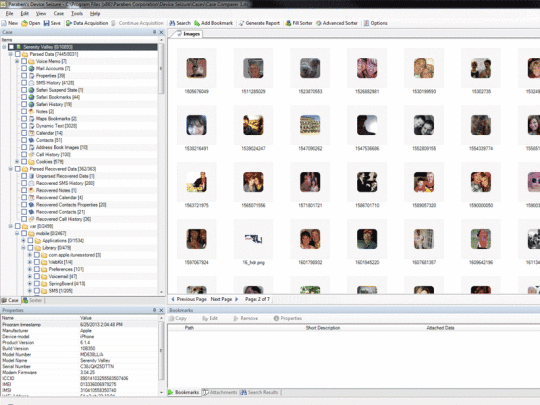Tick the Safari Bookmarks checkbox
This screenshot has width=540, height=405.
pos(24,97)
